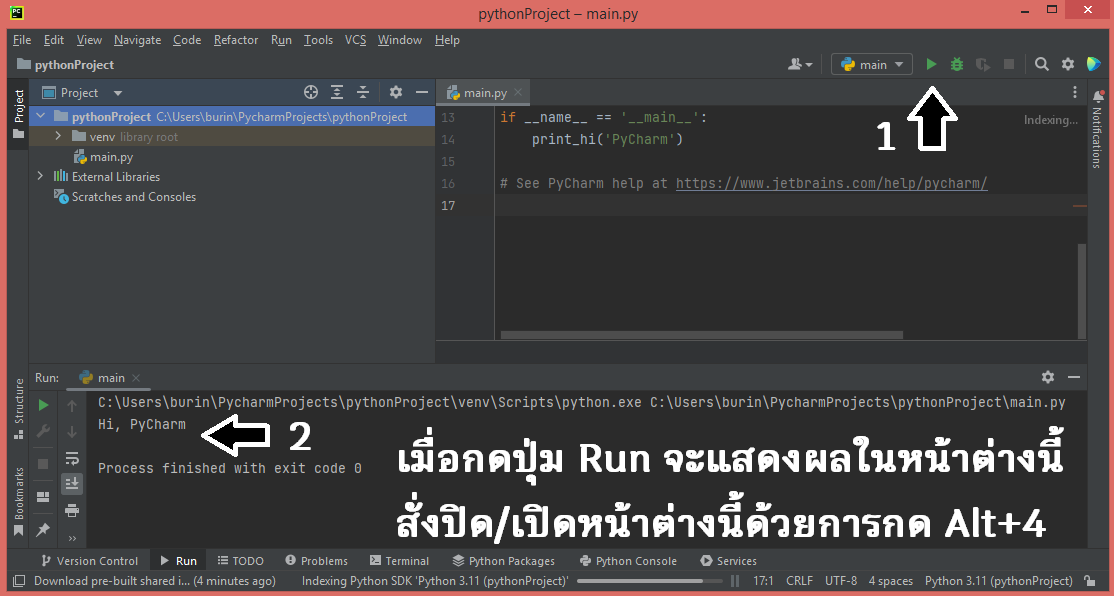The image size is (1114, 596).
Task: Rerun main in Run tool window
Action: tap(43, 405)
